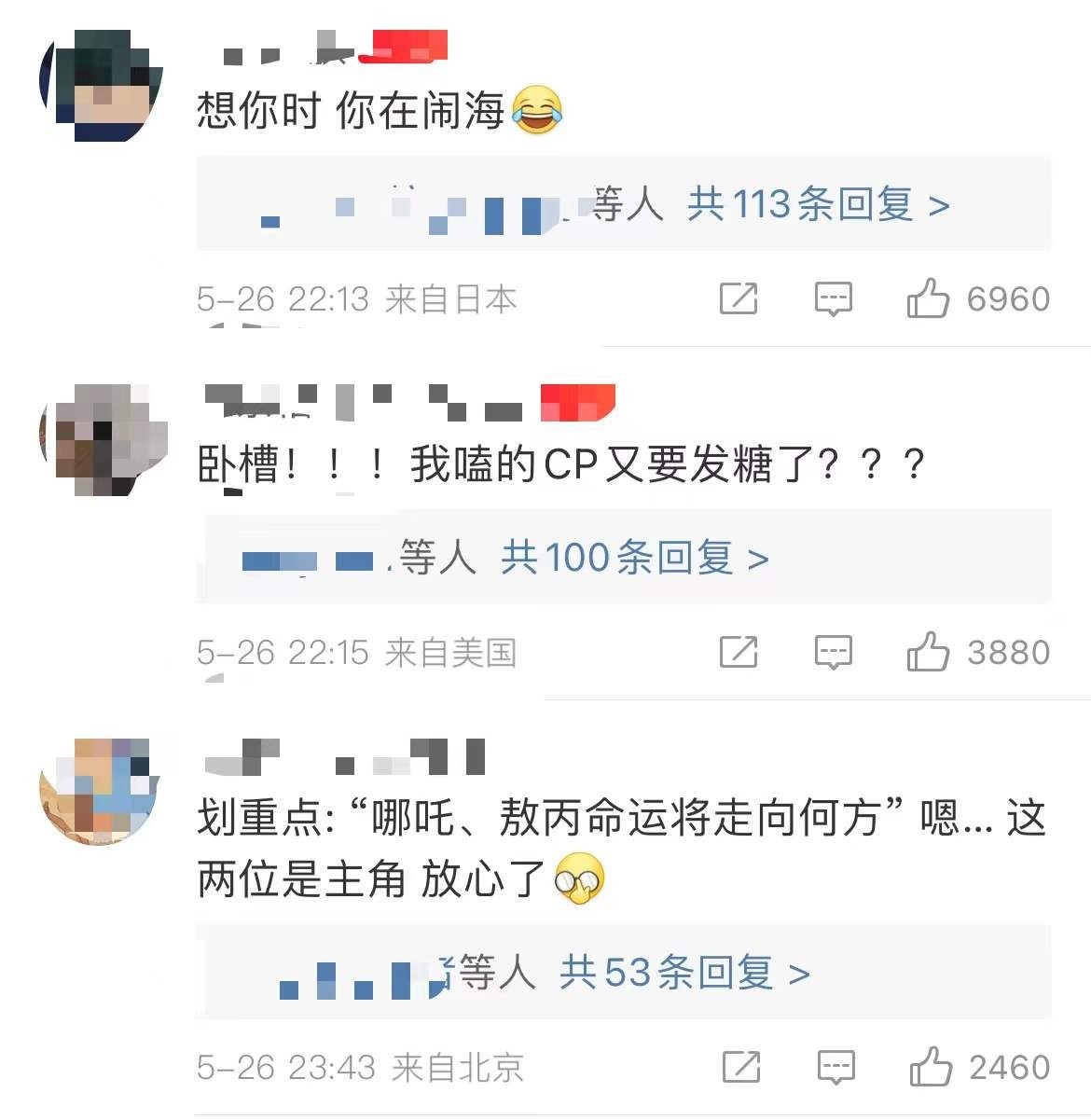Expand 共113条回复 replies
This screenshot has height=1120, width=1091.
pos(819,204)
